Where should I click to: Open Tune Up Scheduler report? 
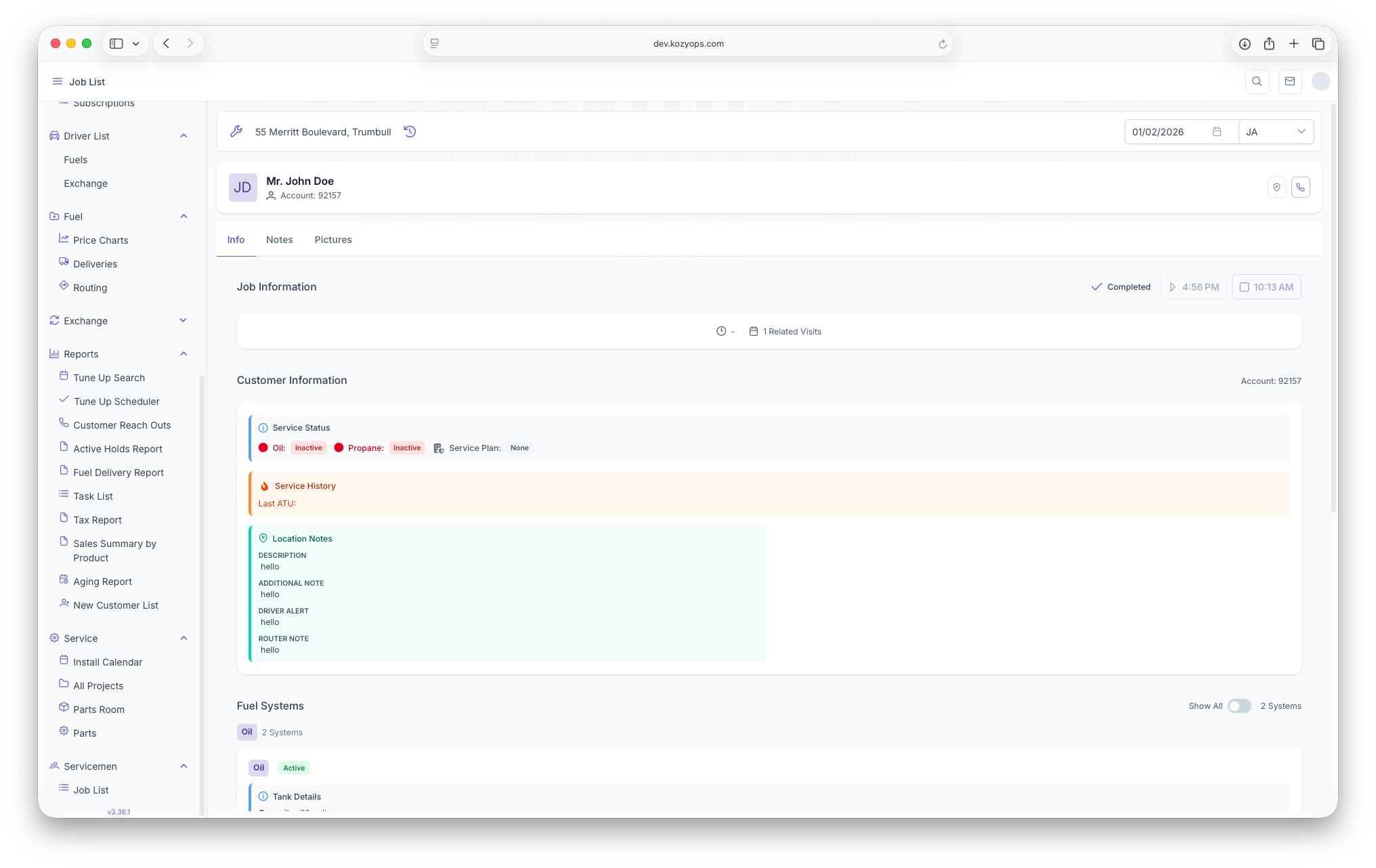click(116, 402)
